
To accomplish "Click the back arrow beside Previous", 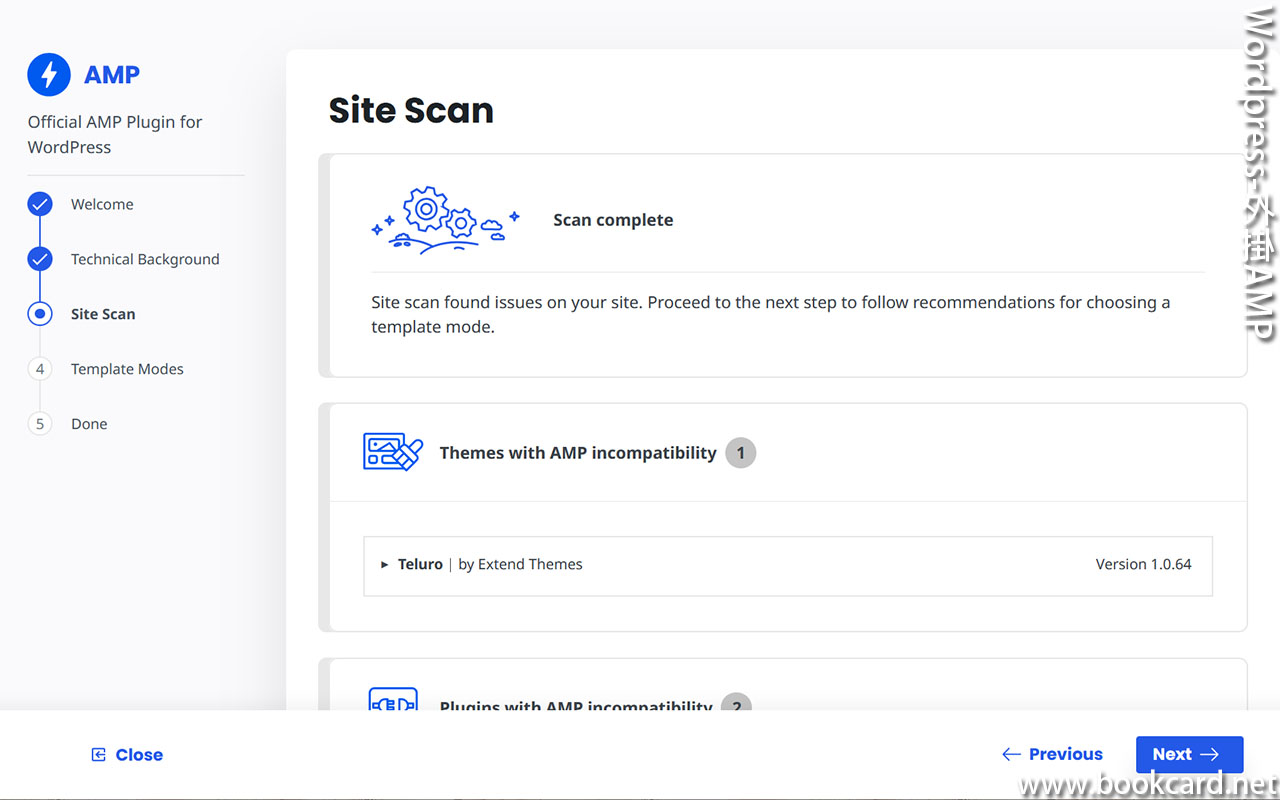I will click(x=1010, y=754).
